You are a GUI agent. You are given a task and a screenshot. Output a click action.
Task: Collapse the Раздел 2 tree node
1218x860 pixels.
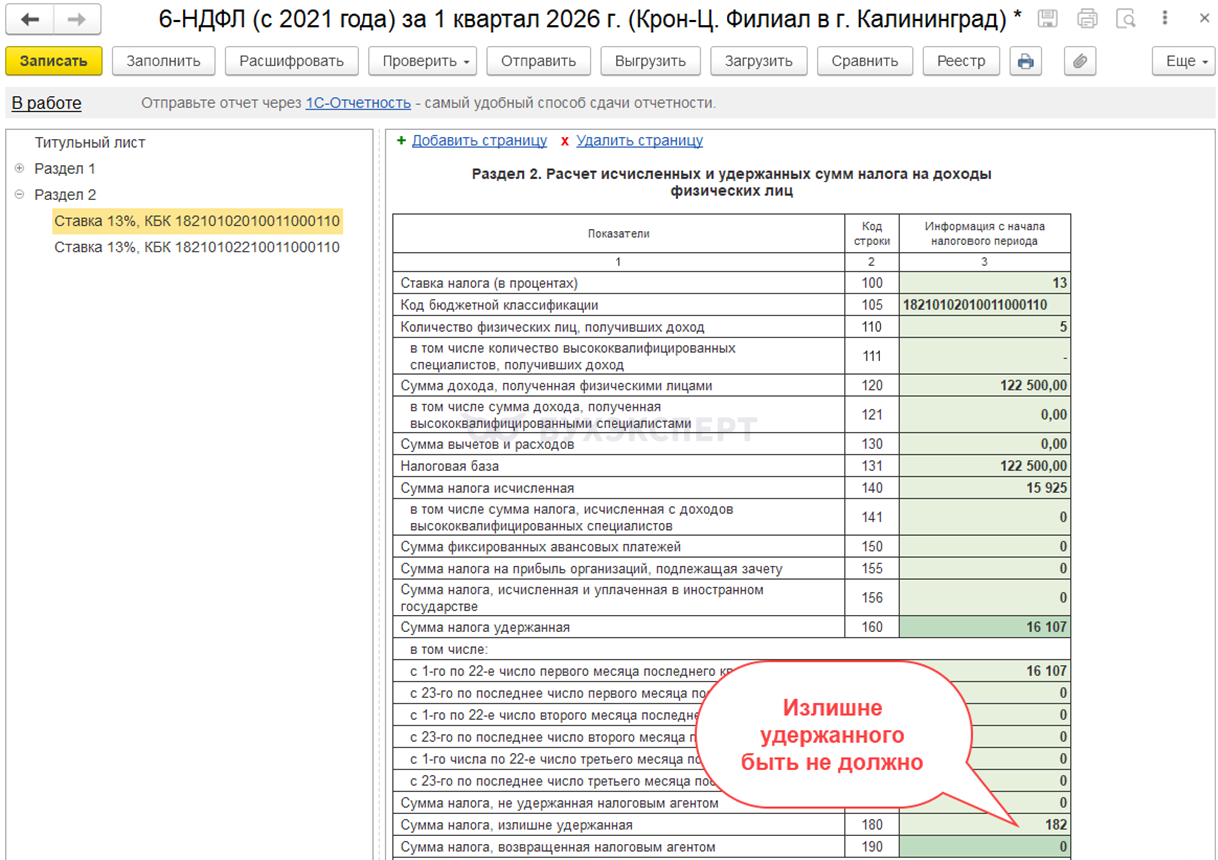(19, 195)
